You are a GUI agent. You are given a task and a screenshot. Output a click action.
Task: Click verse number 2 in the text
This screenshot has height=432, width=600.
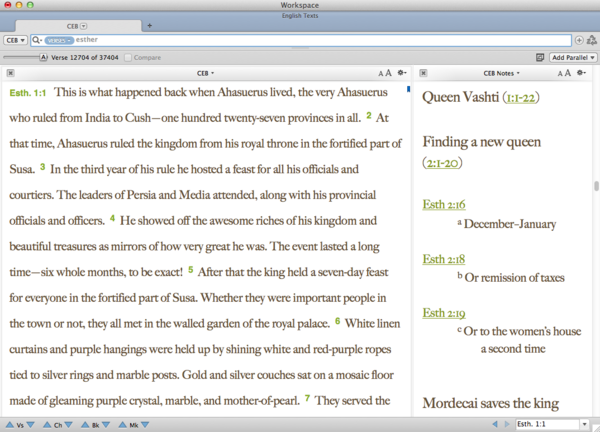[368, 115]
